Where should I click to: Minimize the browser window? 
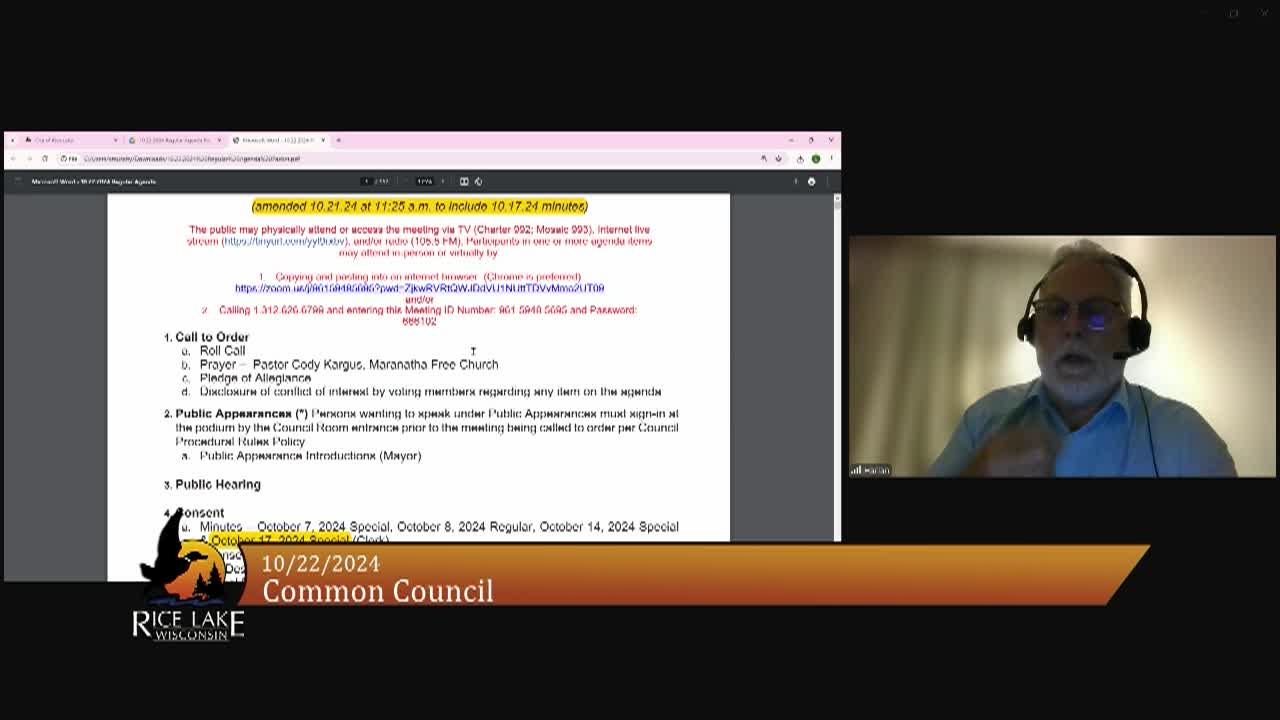pyautogui.click(x=791, y=140)
